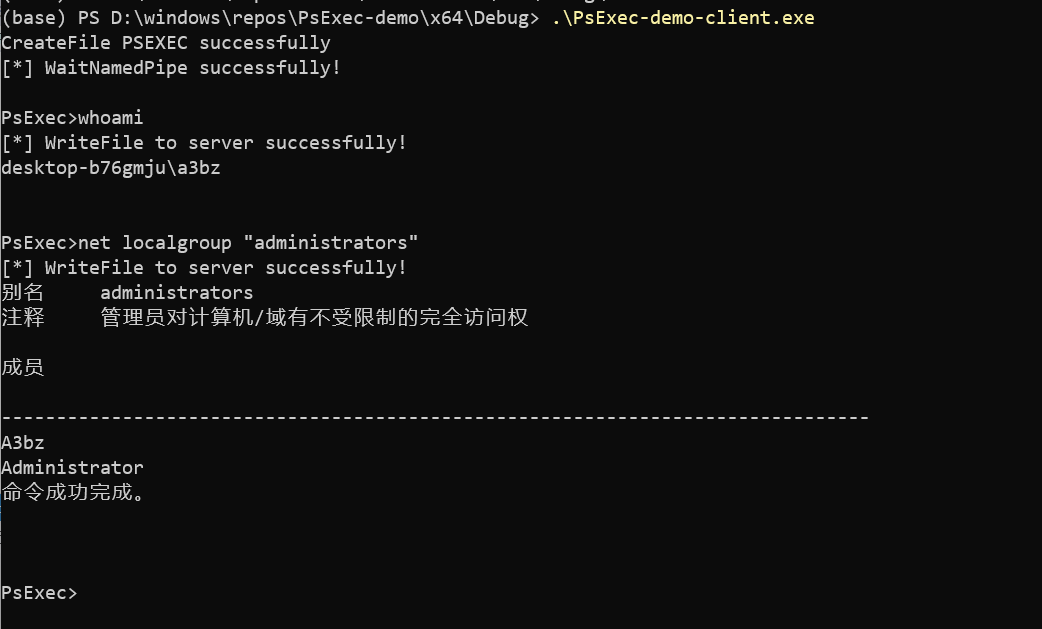The width and height of the screenshot is (1042, 629).
Task: Click WriteFile success line below net localgroup
Action: (203, 268)
